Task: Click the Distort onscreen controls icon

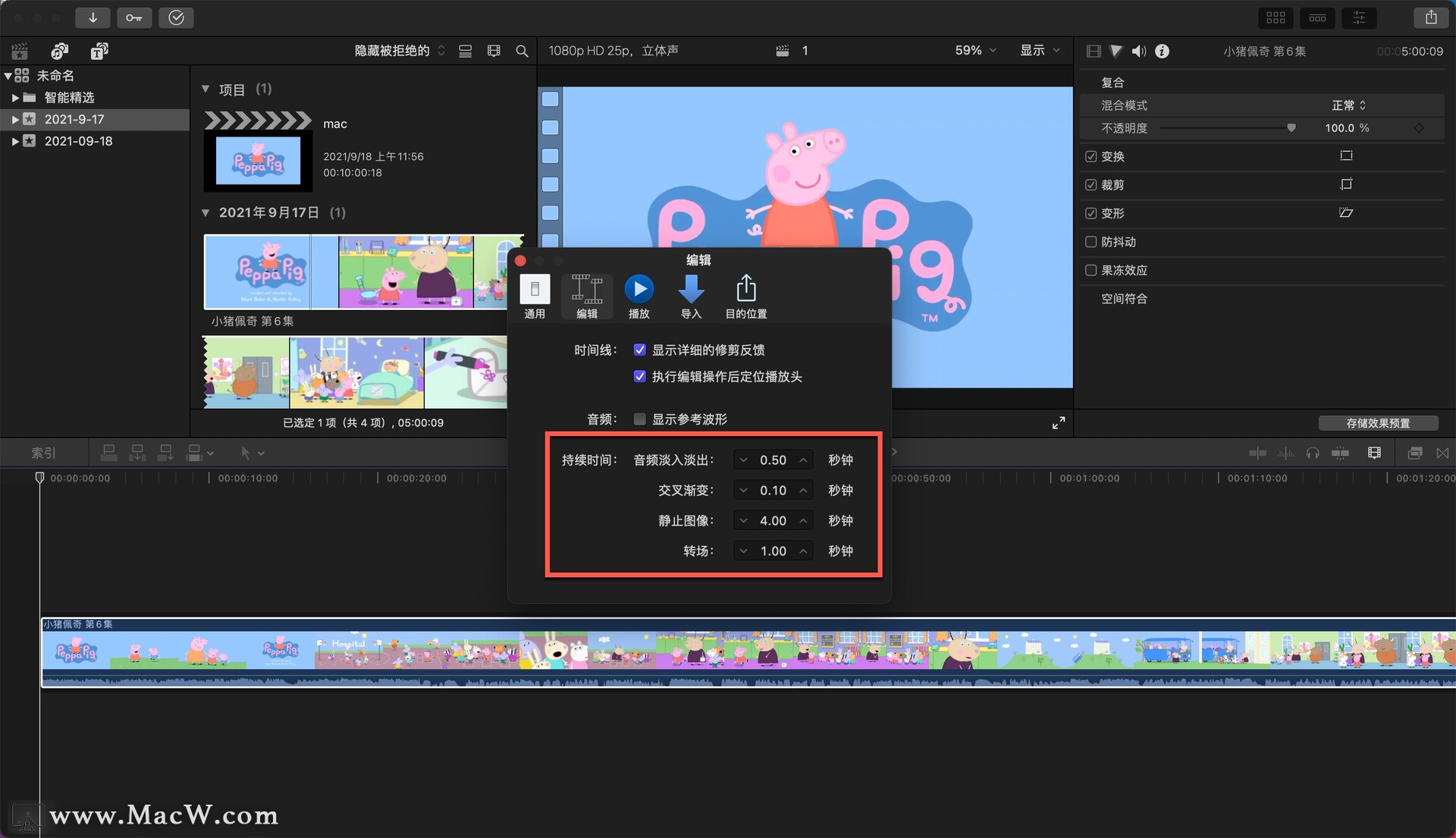Action: pos(1346,213)
